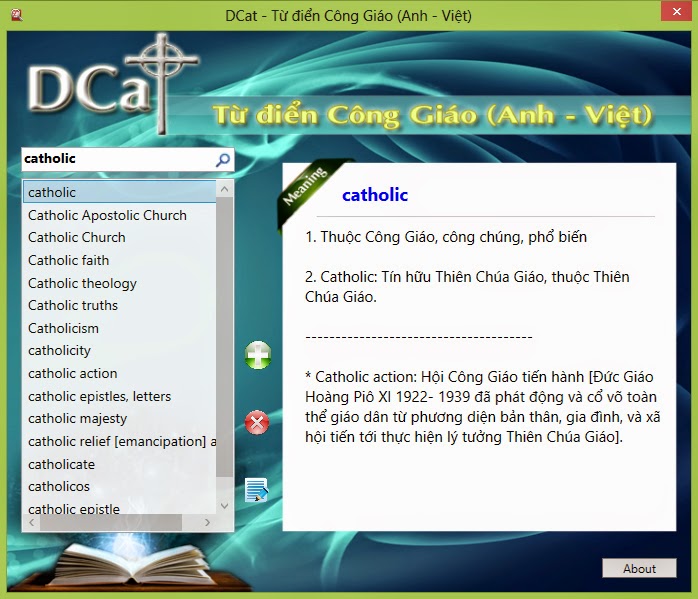Click the DCat cross logo
The height and width of the screenshot is (599, 698).
(98, 87)
